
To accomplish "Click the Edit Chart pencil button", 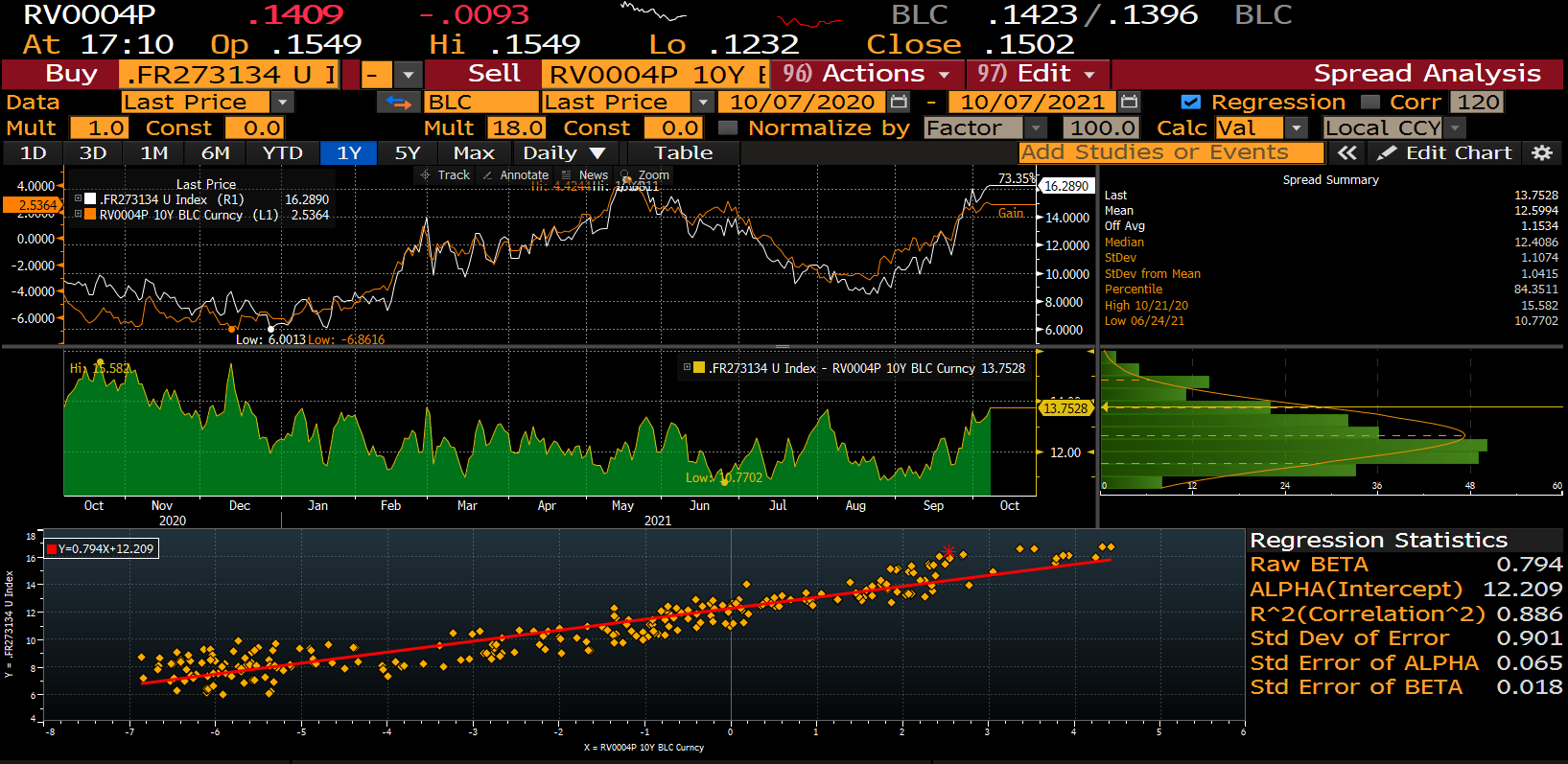I will [1445, 152].
